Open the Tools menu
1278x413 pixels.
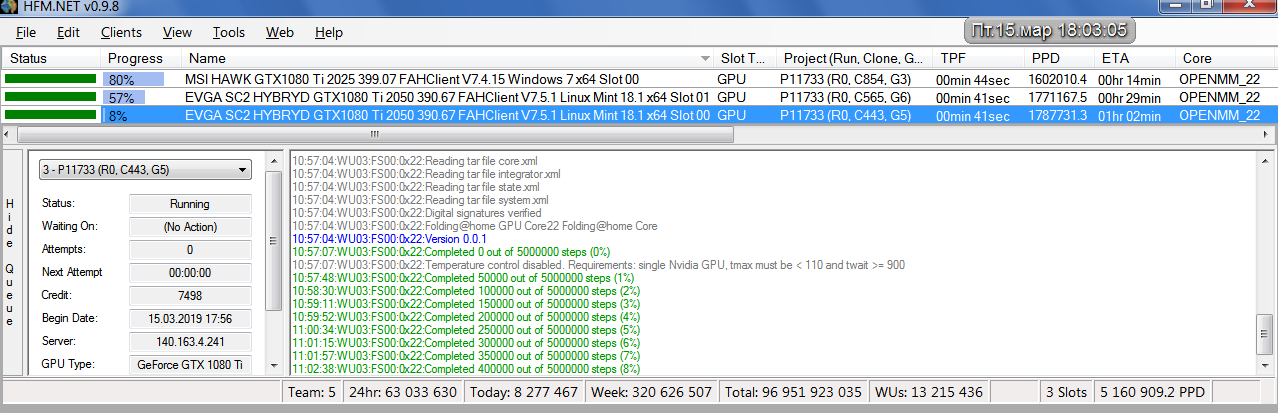tap(229, 33)
